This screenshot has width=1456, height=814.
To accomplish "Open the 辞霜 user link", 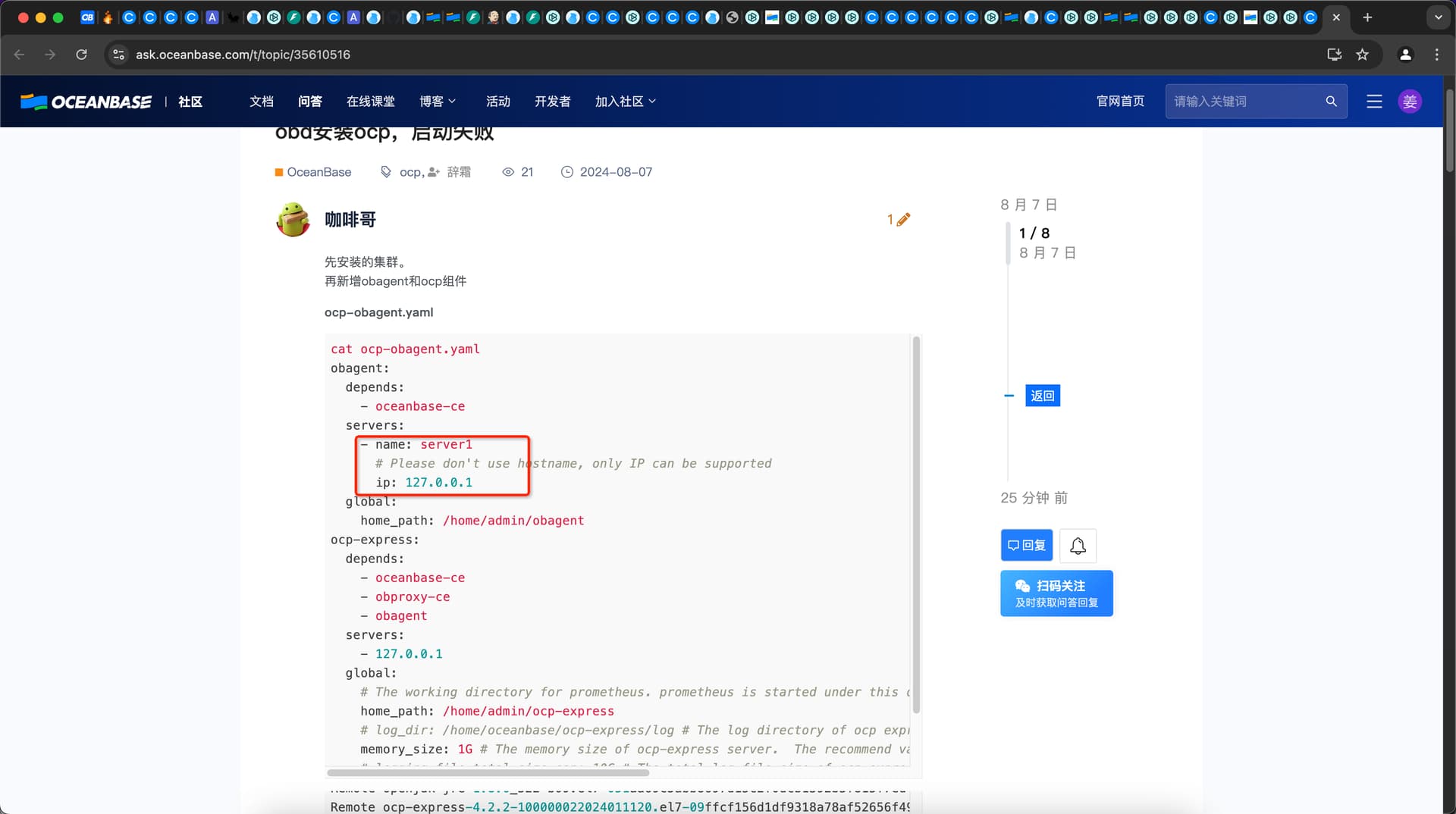I will click(x=458, y=172).
